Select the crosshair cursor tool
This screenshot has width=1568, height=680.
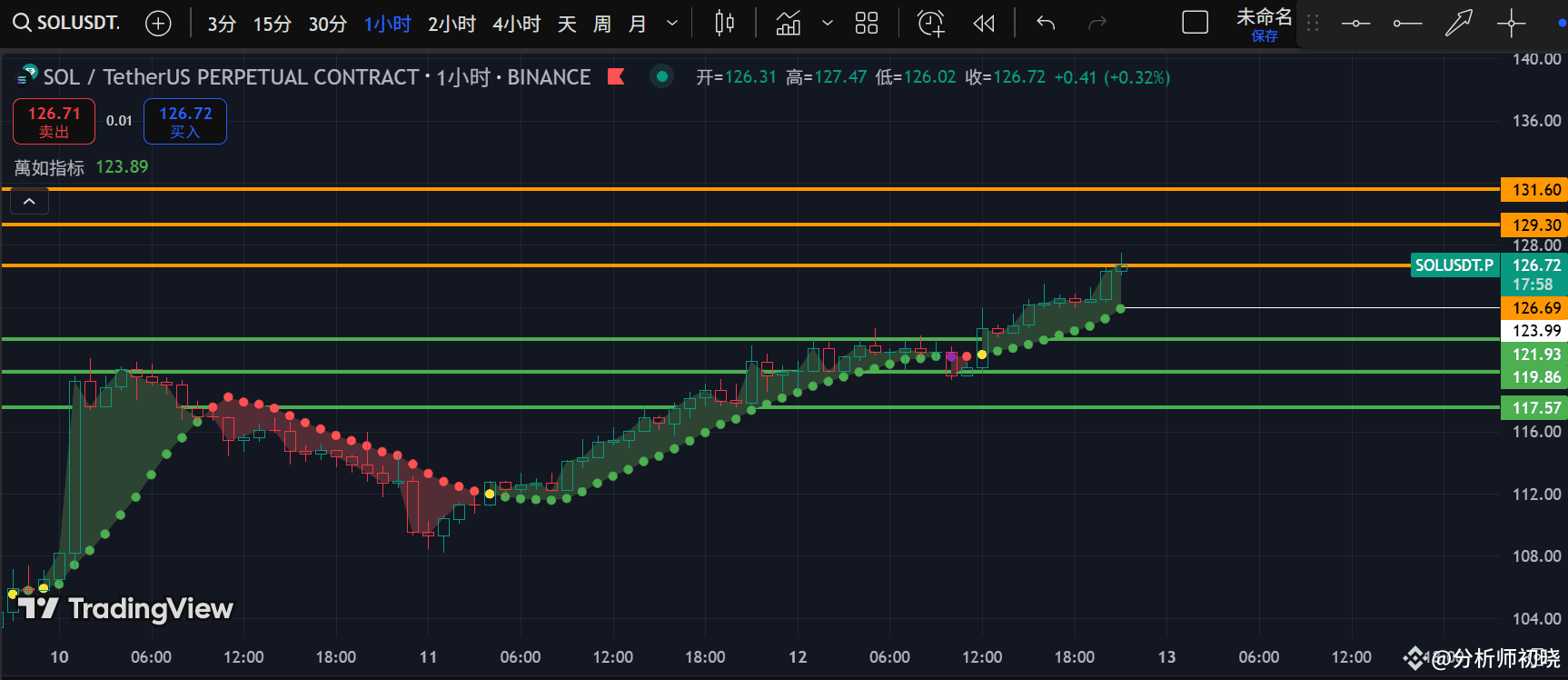point(1511,24)
